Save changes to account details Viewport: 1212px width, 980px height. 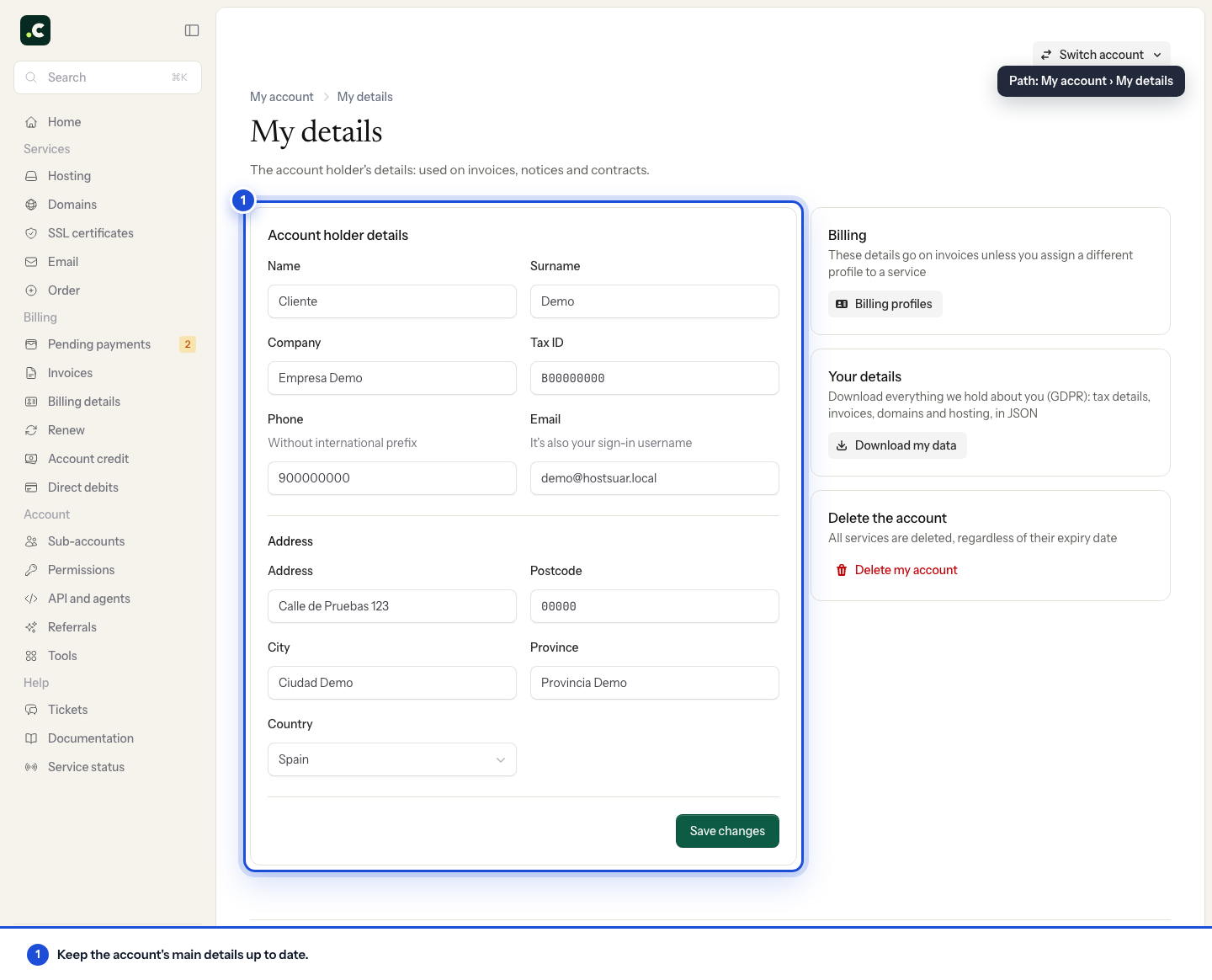tap(727, 831)
